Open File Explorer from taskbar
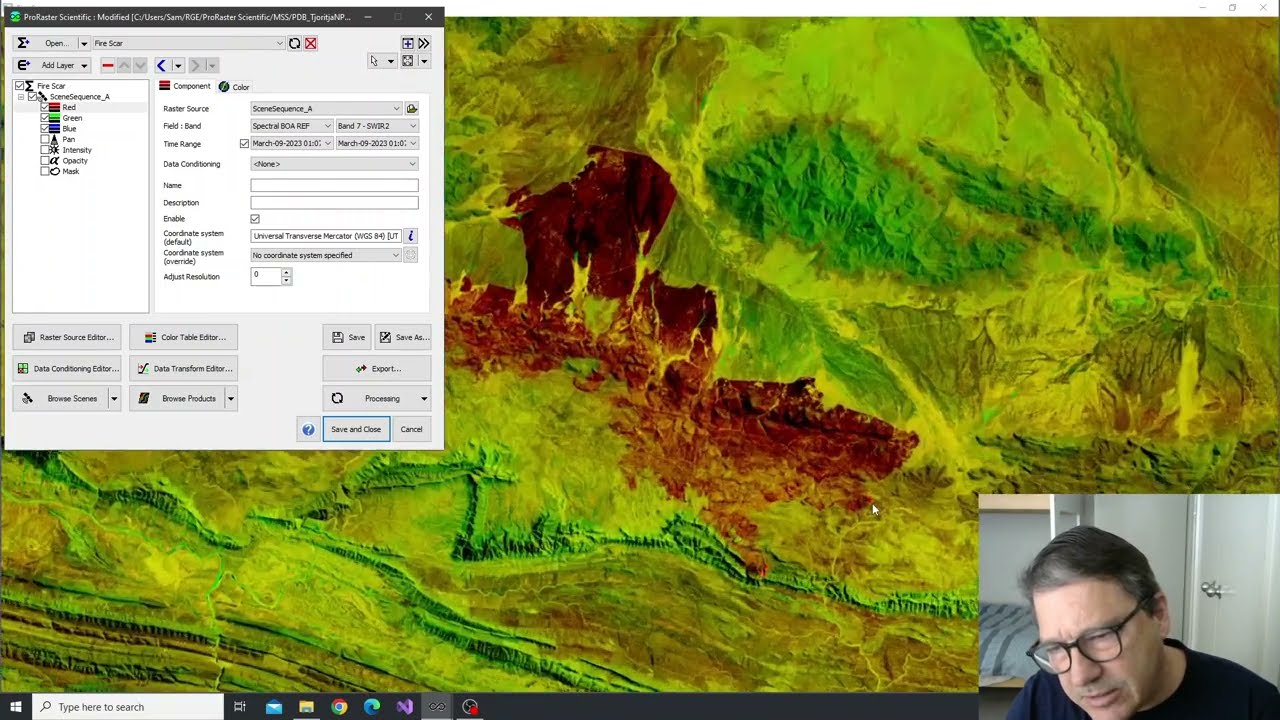Image resolution: width=1280 pixels, height=720 pixels. (306, 707)
